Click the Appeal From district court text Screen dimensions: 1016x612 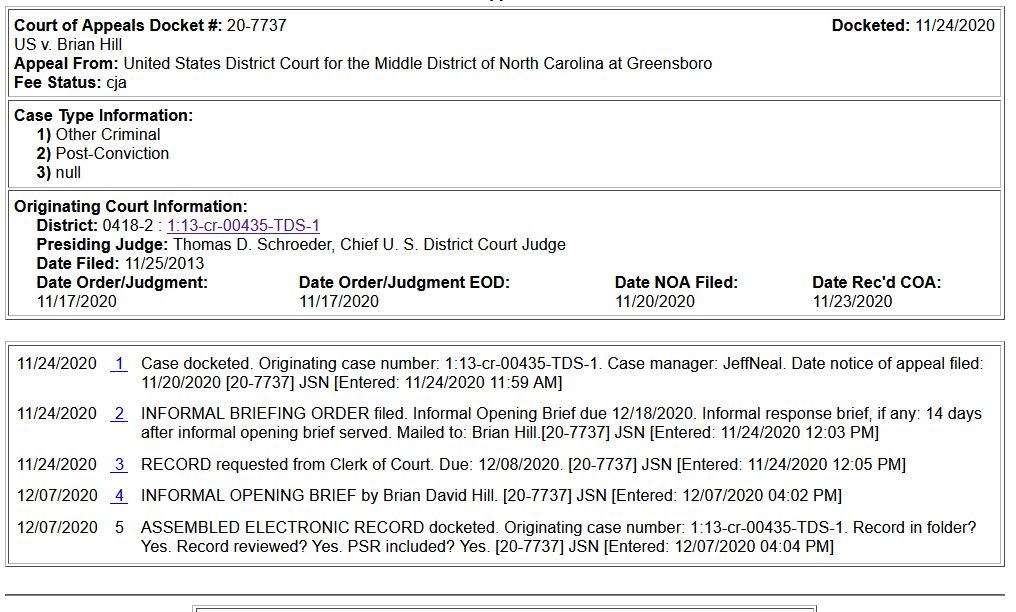tap(418, 63)
